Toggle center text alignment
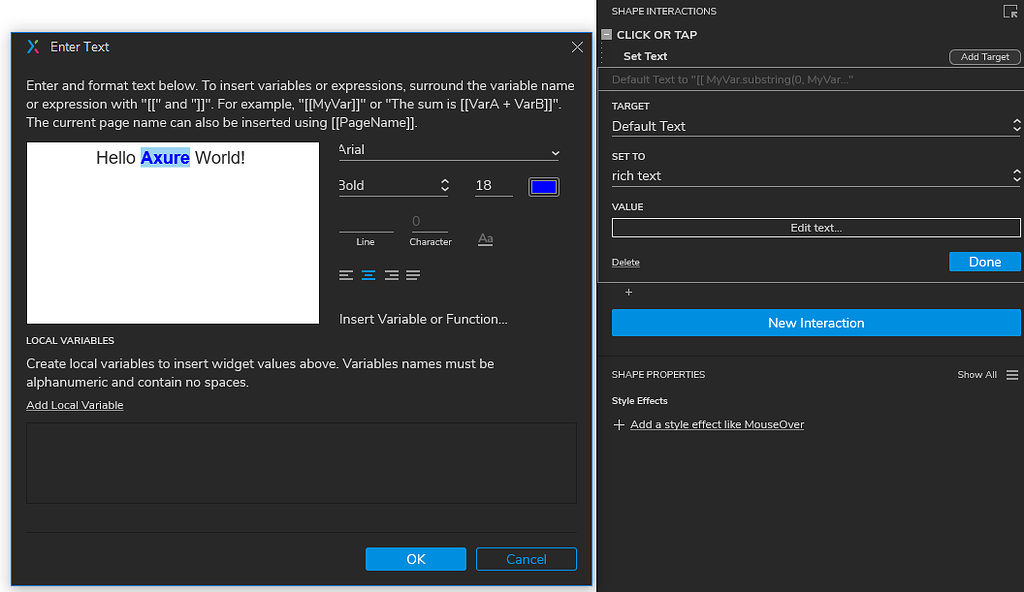 coord(368,275)
